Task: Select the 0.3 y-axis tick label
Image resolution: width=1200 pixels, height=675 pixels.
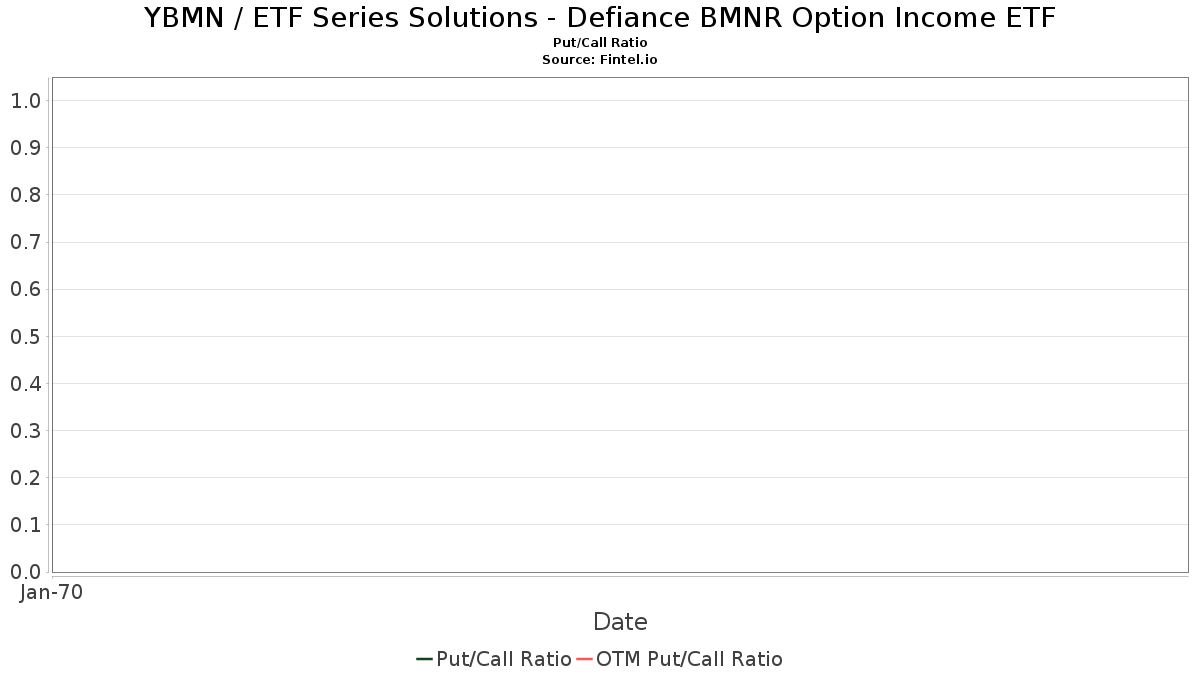Action: point(25,431)
